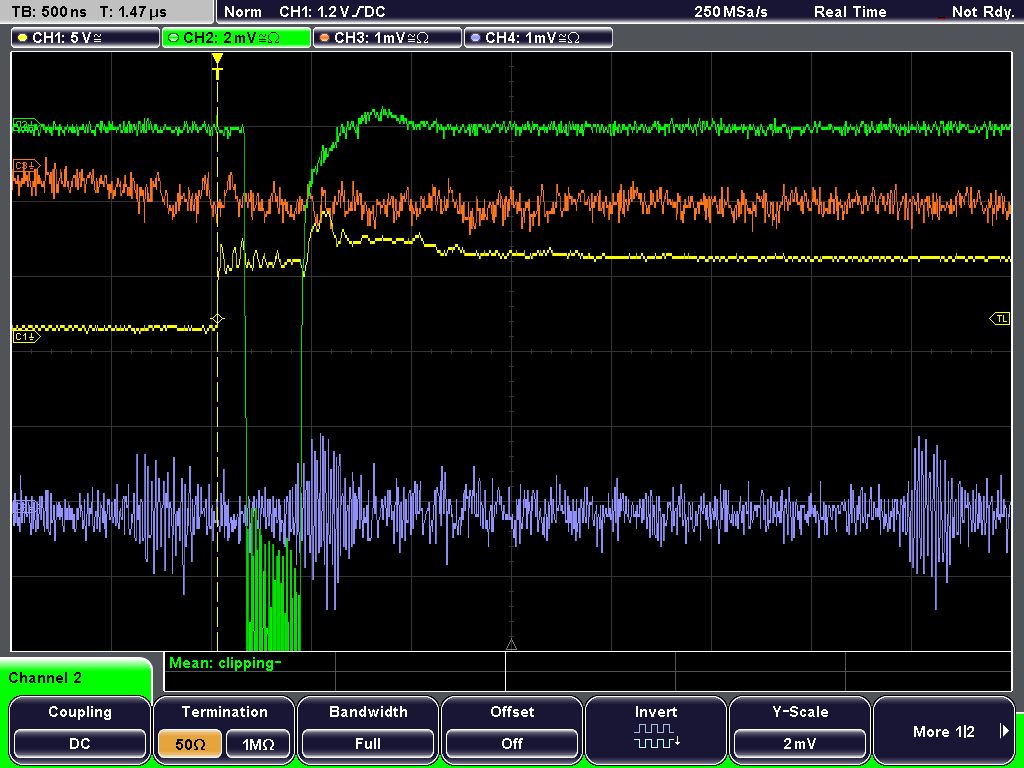Select the CH2 2 mV channel tab
The height and width of the screenshot is (768, 1024).
(236, 38)
